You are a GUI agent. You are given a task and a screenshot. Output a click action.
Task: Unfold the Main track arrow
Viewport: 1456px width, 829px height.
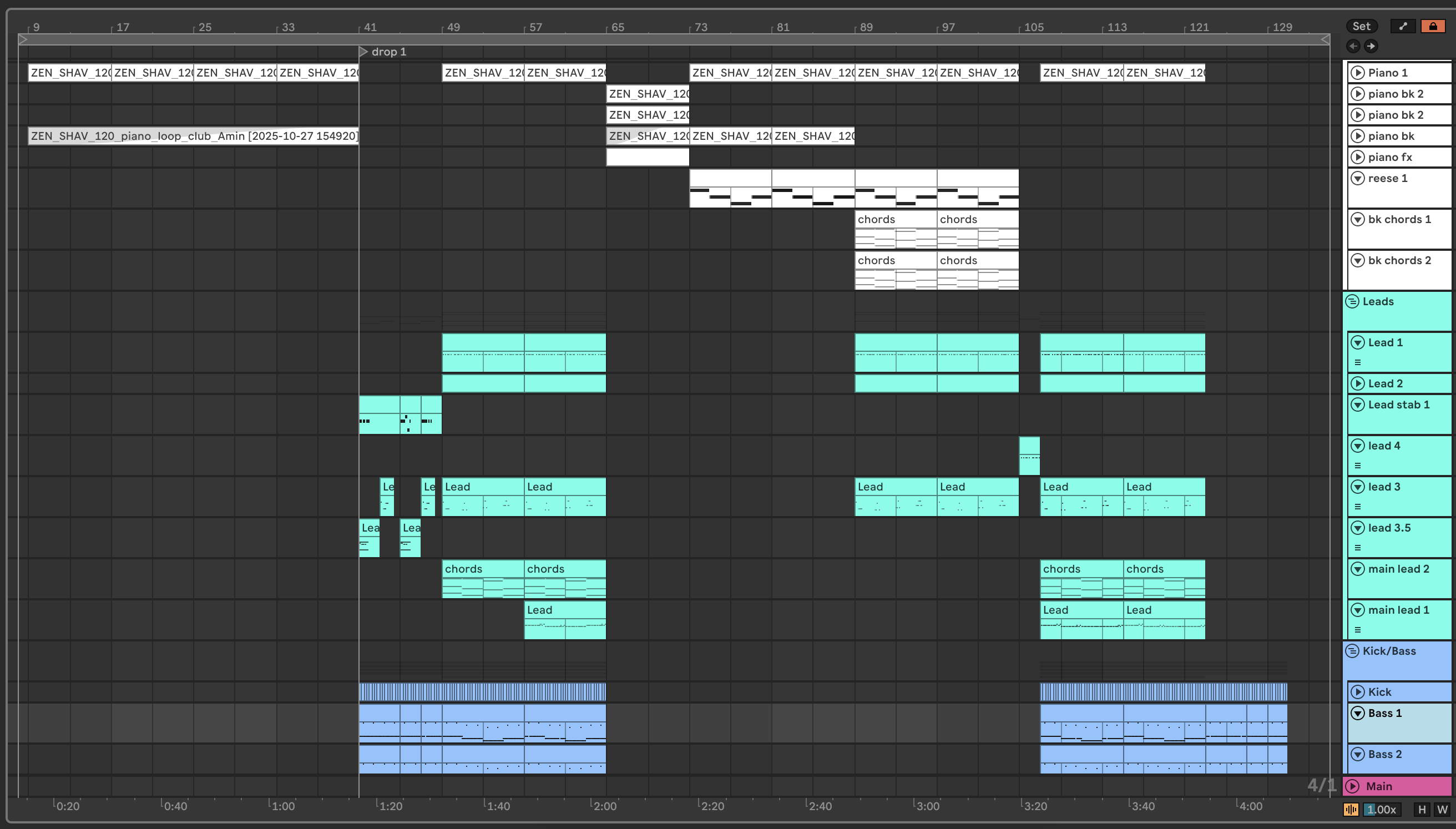coord(1353,786)
